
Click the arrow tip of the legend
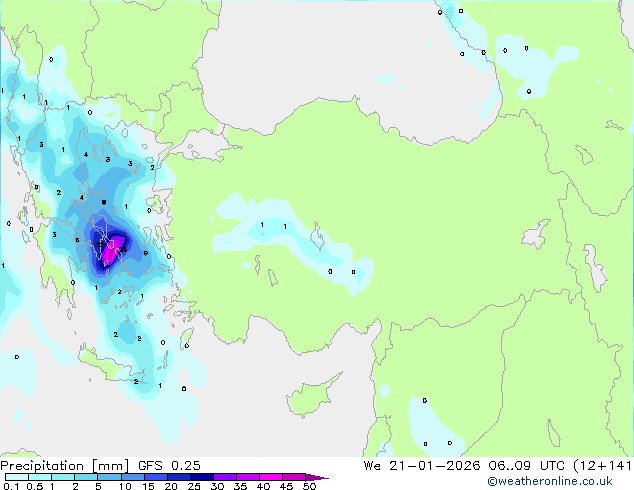point(325,477)
